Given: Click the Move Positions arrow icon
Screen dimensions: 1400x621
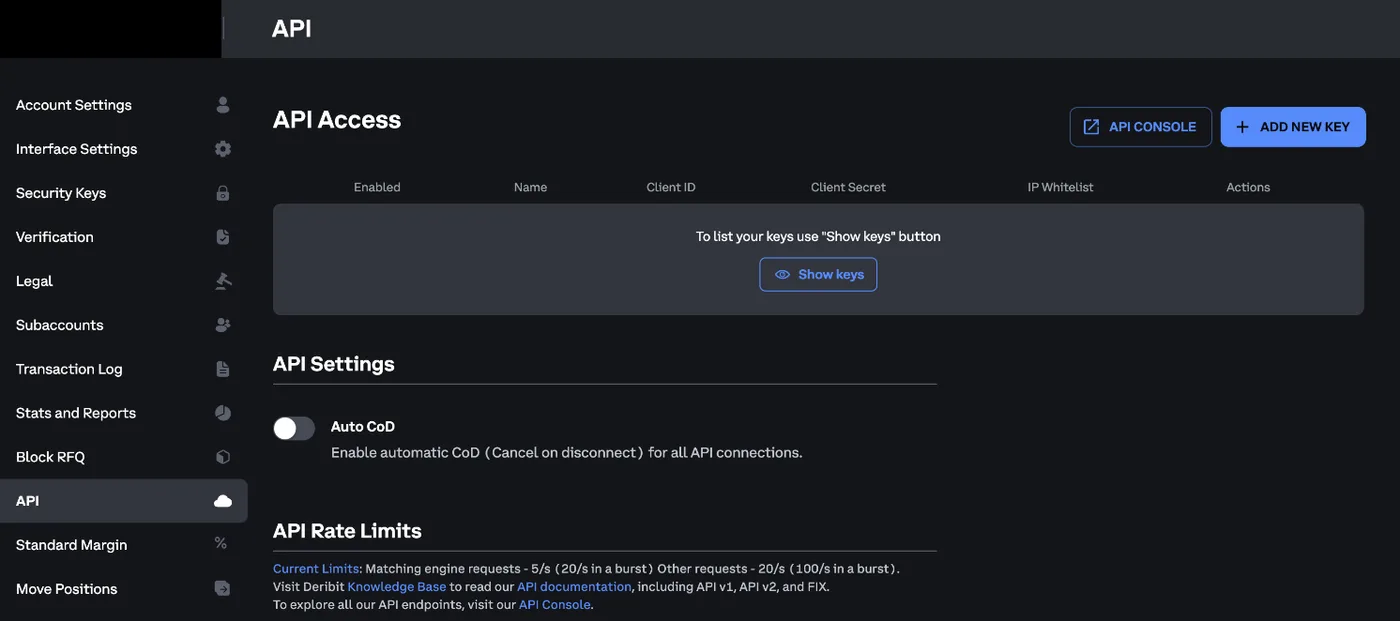Looking at the screenshot, I should [x=223, y=589].
